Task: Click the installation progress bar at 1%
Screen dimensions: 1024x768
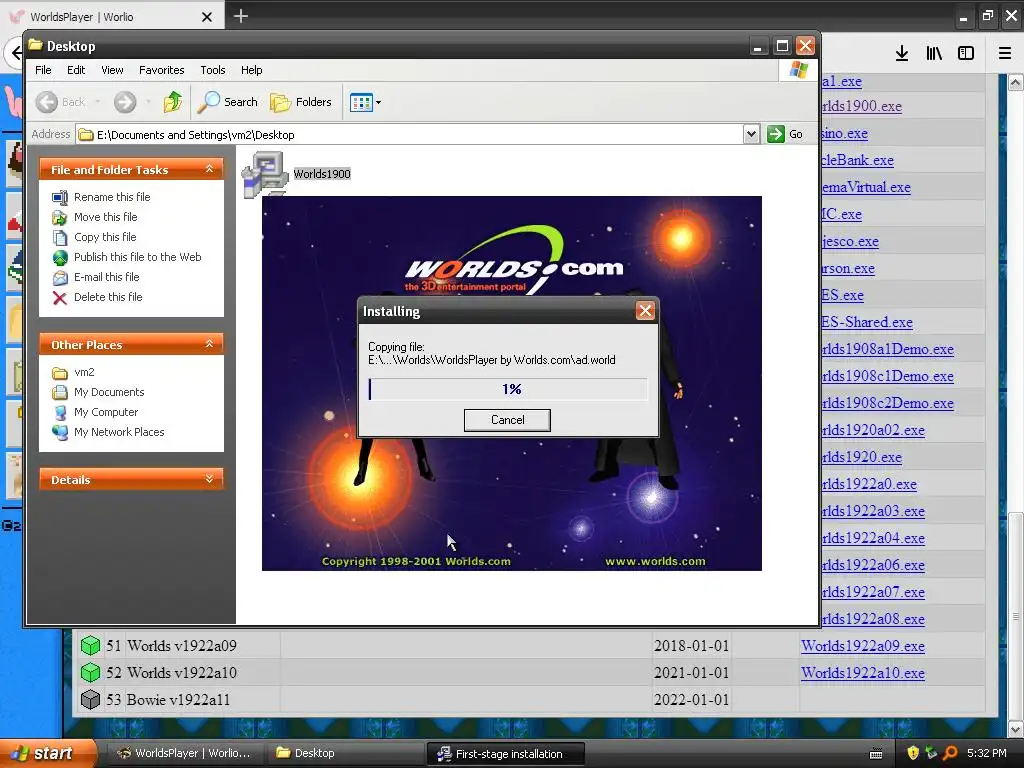Action: [508, 389]
